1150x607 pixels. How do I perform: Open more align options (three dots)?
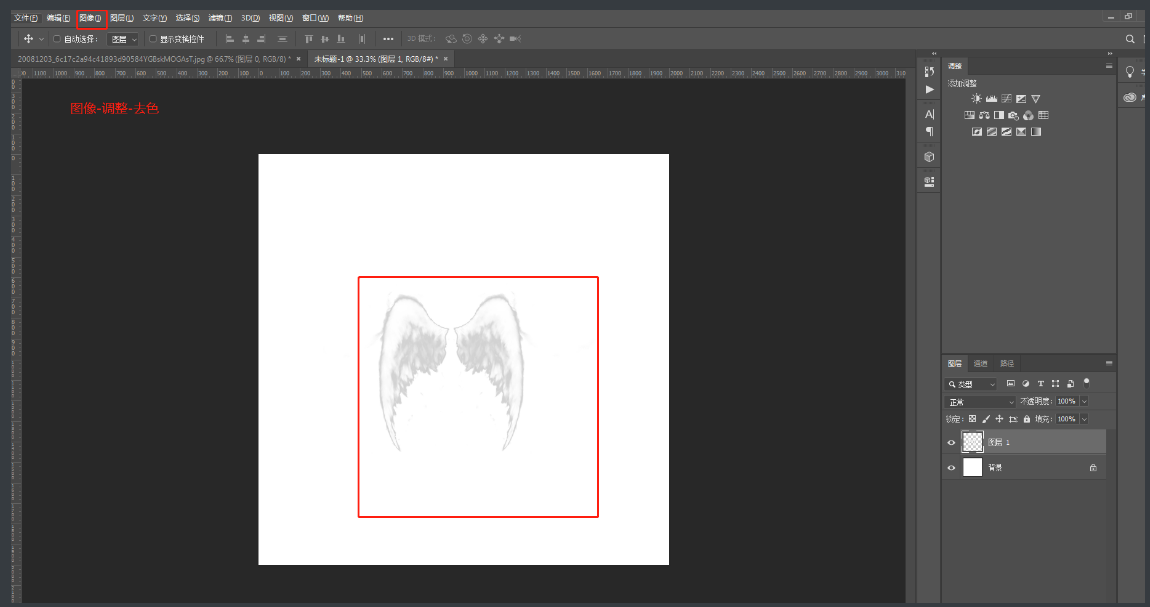(x=388, y=39)
